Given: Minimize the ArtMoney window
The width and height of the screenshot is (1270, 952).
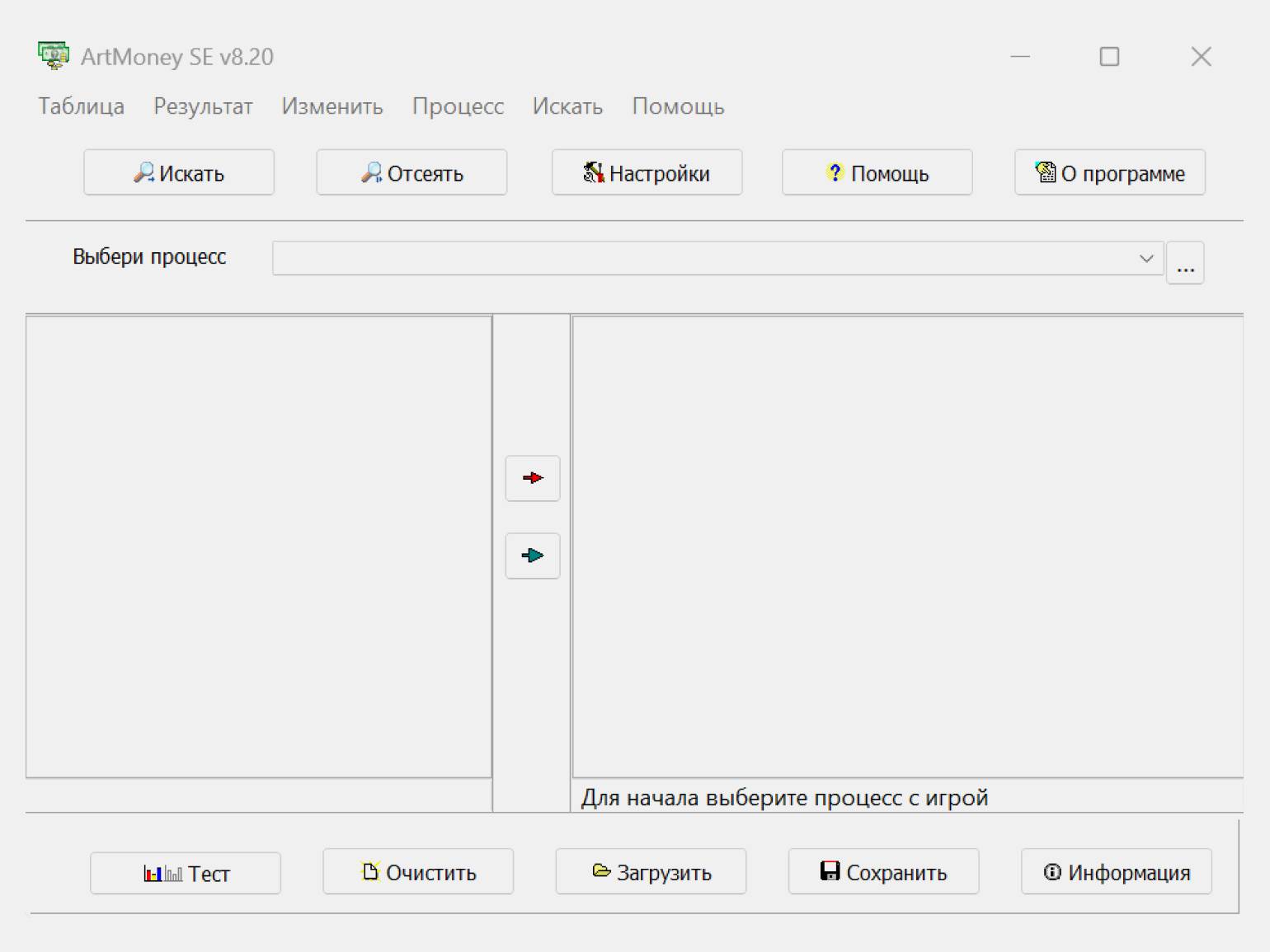Looking at the screenshot, I should pos(1020,56).
